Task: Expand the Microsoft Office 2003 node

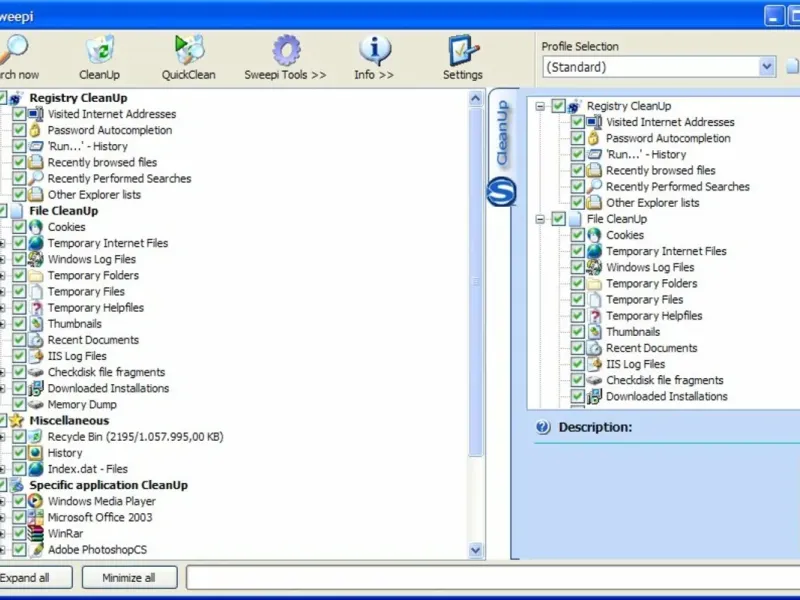Action: [x=2, y=517]
